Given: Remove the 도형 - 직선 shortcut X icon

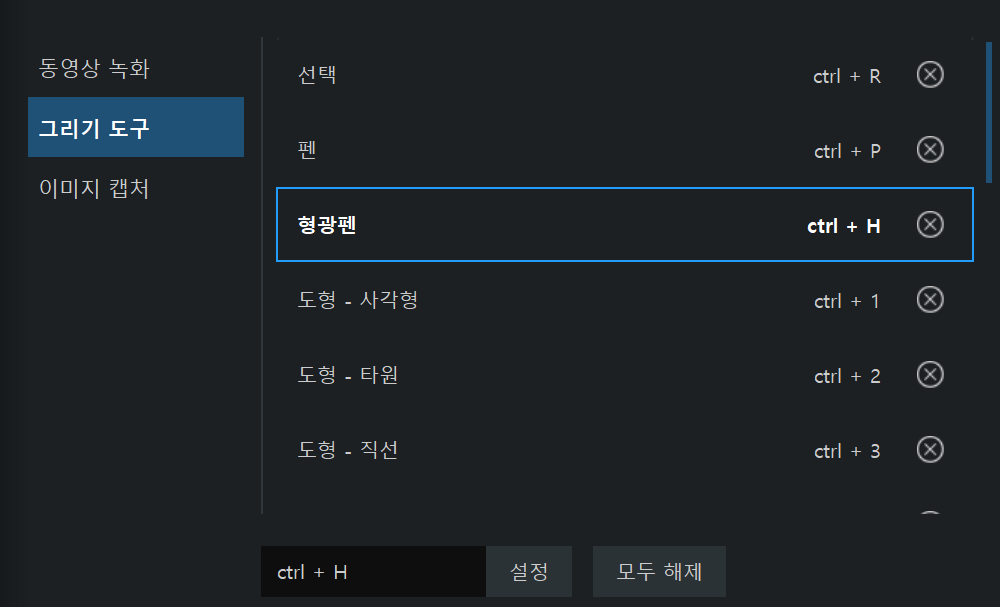Looking at the screenshot, I should click(930, 450).
